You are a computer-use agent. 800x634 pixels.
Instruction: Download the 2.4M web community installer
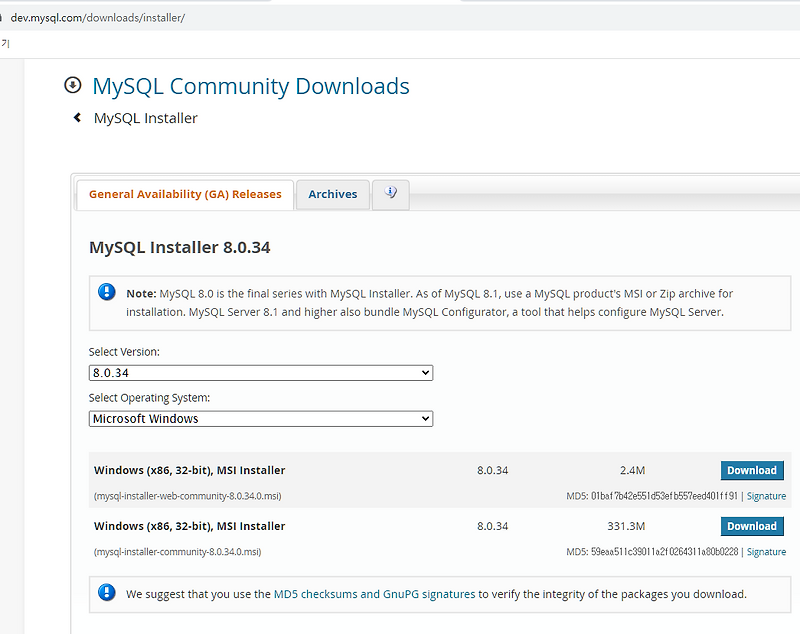pos(751,470)
